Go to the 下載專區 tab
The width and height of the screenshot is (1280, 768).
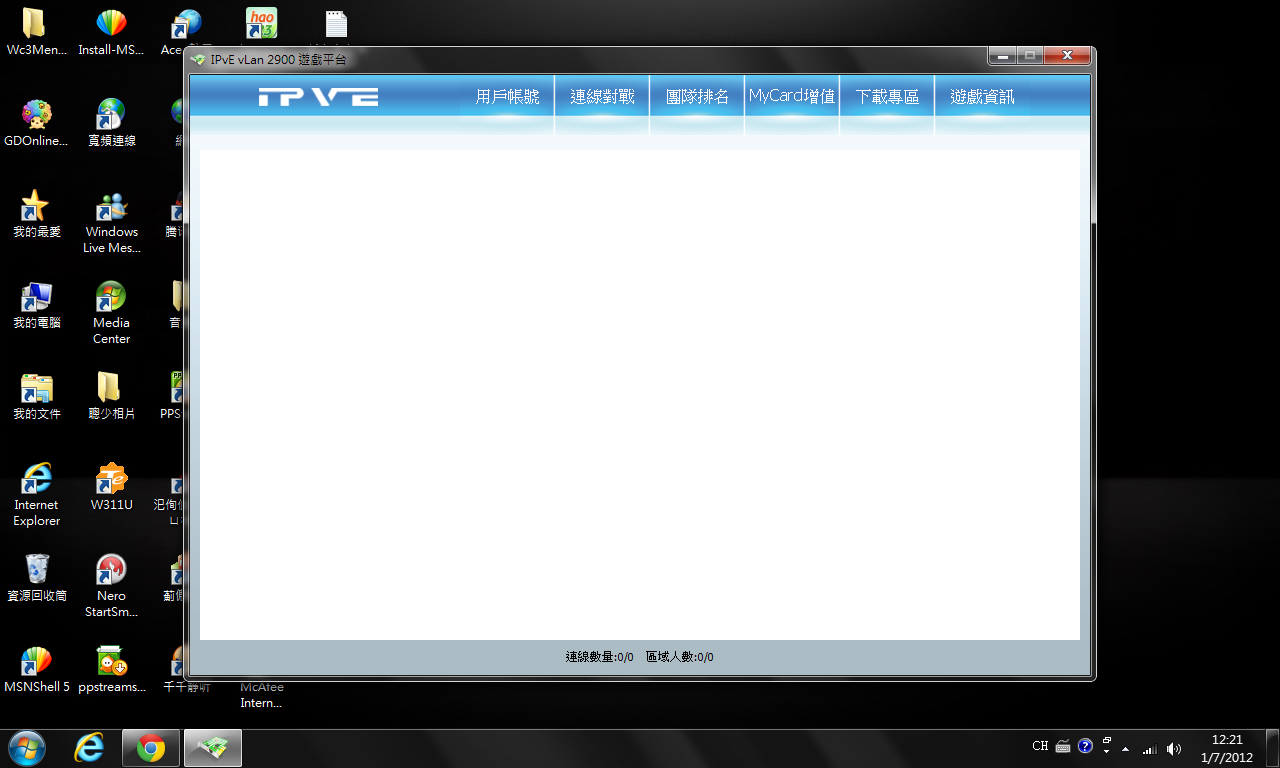tap(887, 97)
